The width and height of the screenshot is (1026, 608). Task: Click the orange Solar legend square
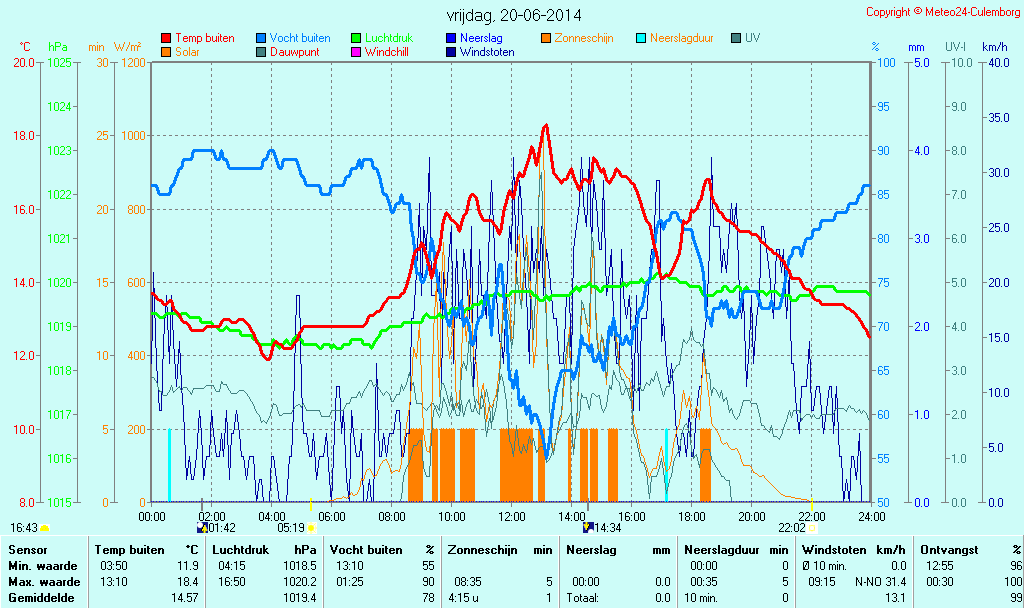point(166,52)
